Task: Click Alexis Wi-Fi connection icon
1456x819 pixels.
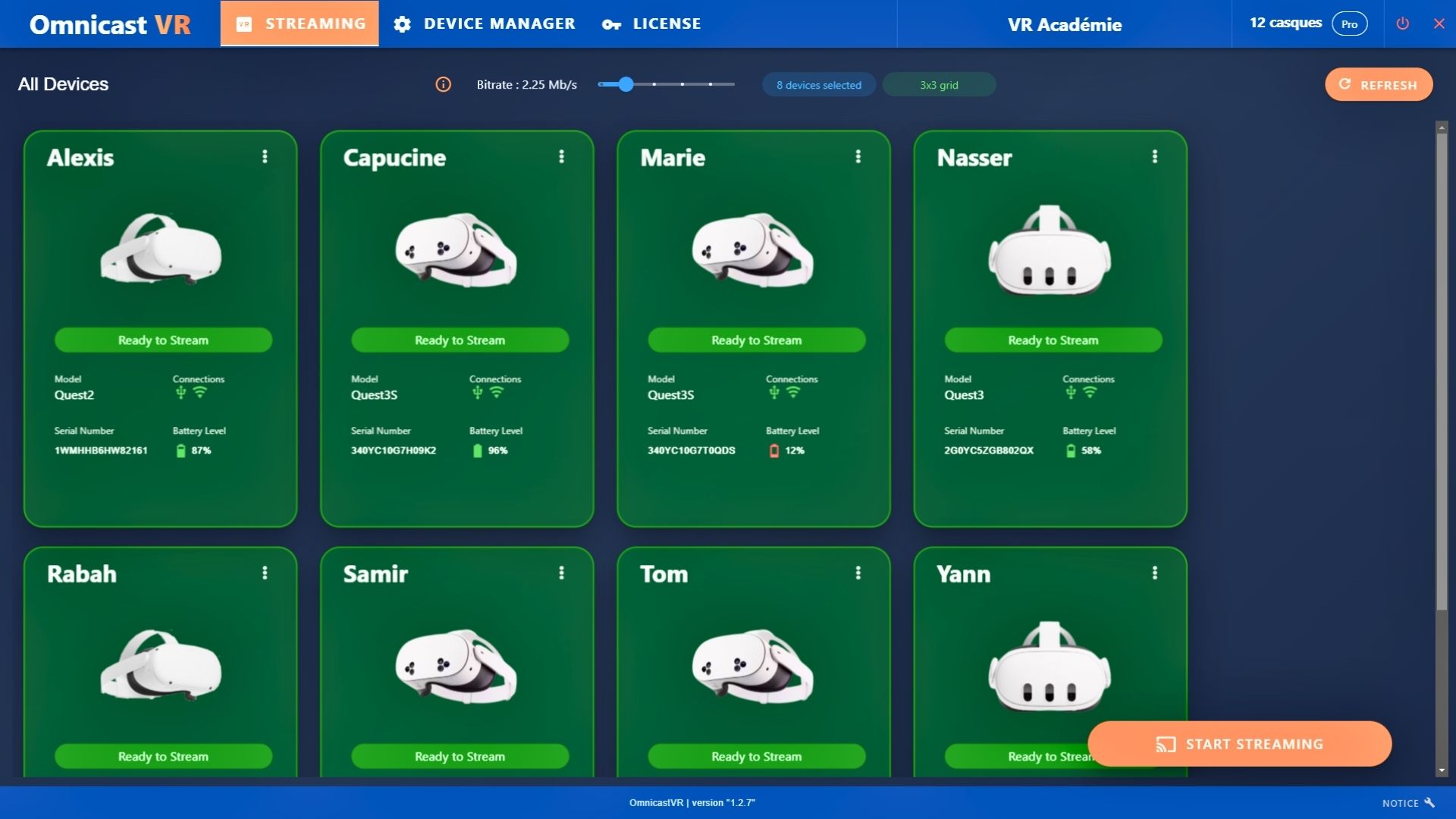Action: pos(199,392)
